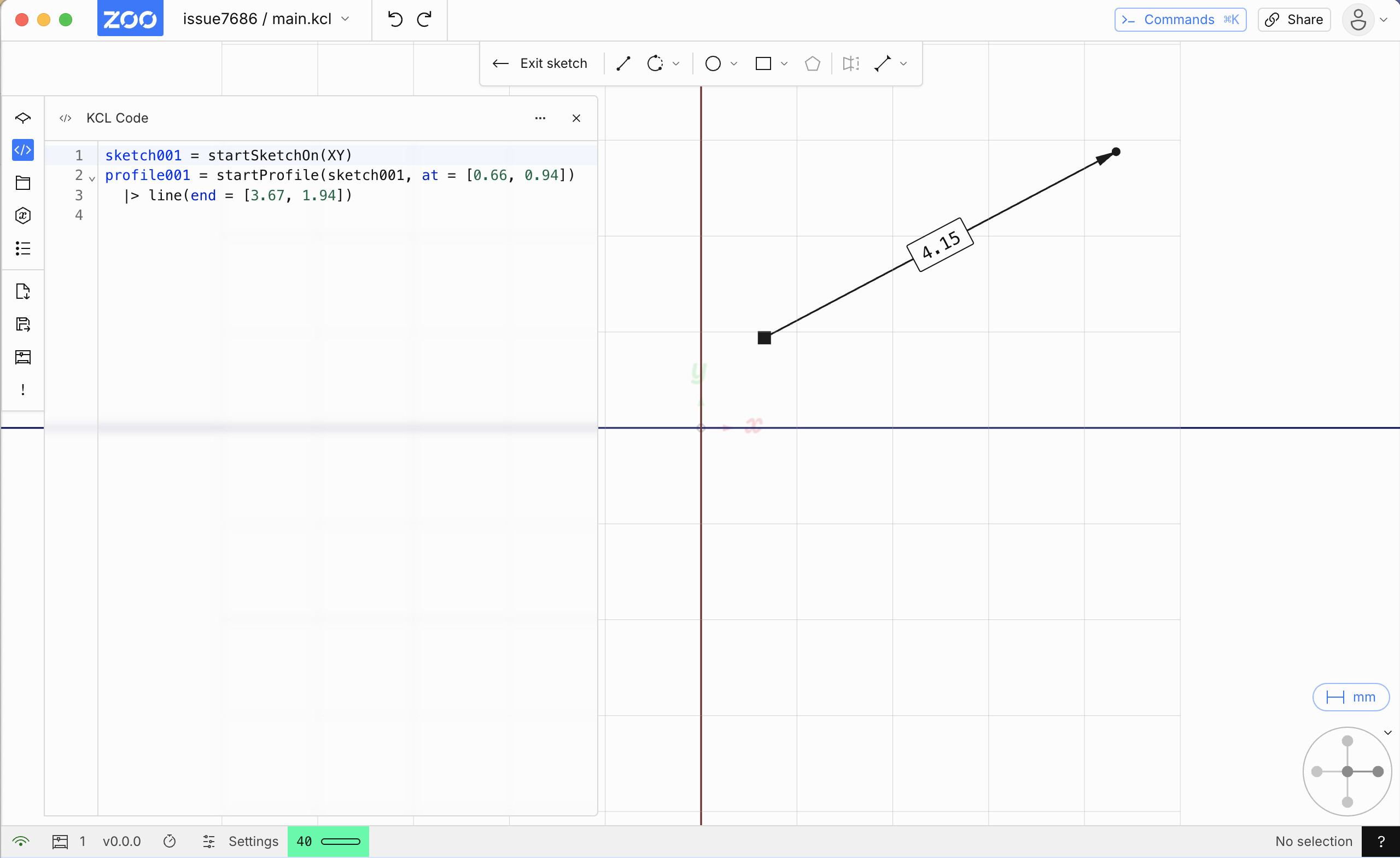
Task: Expand the arc tool options dropdown
Action: tap(676, 63)
